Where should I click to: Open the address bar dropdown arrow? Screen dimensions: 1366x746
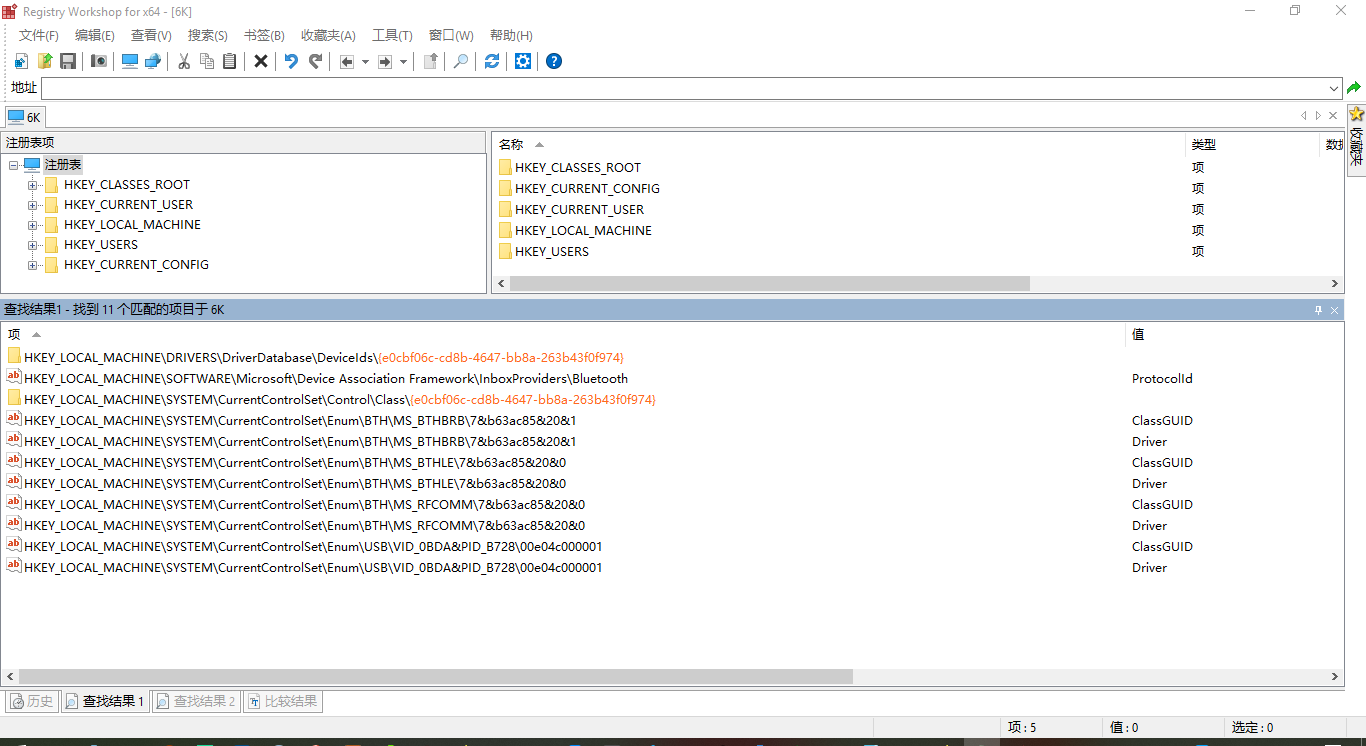(x=1334, y=88)
